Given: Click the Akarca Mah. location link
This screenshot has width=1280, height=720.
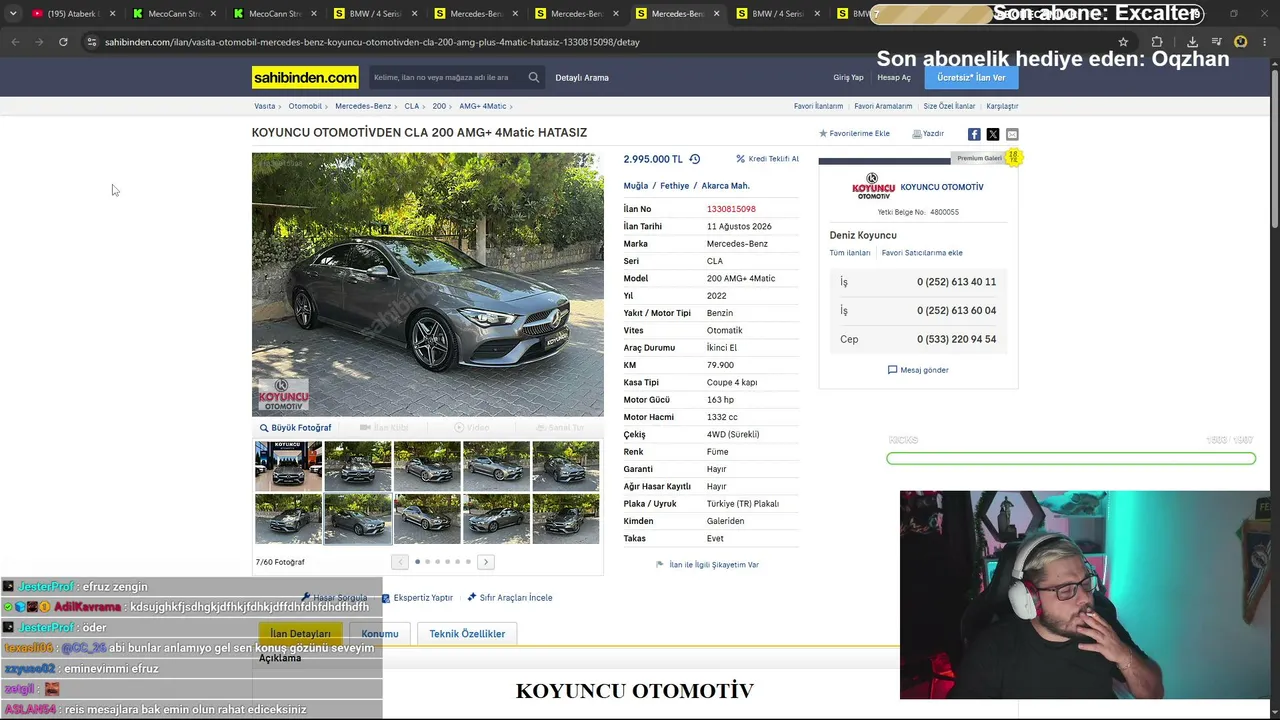Looking at the screenshot, I should coord(725,186).
